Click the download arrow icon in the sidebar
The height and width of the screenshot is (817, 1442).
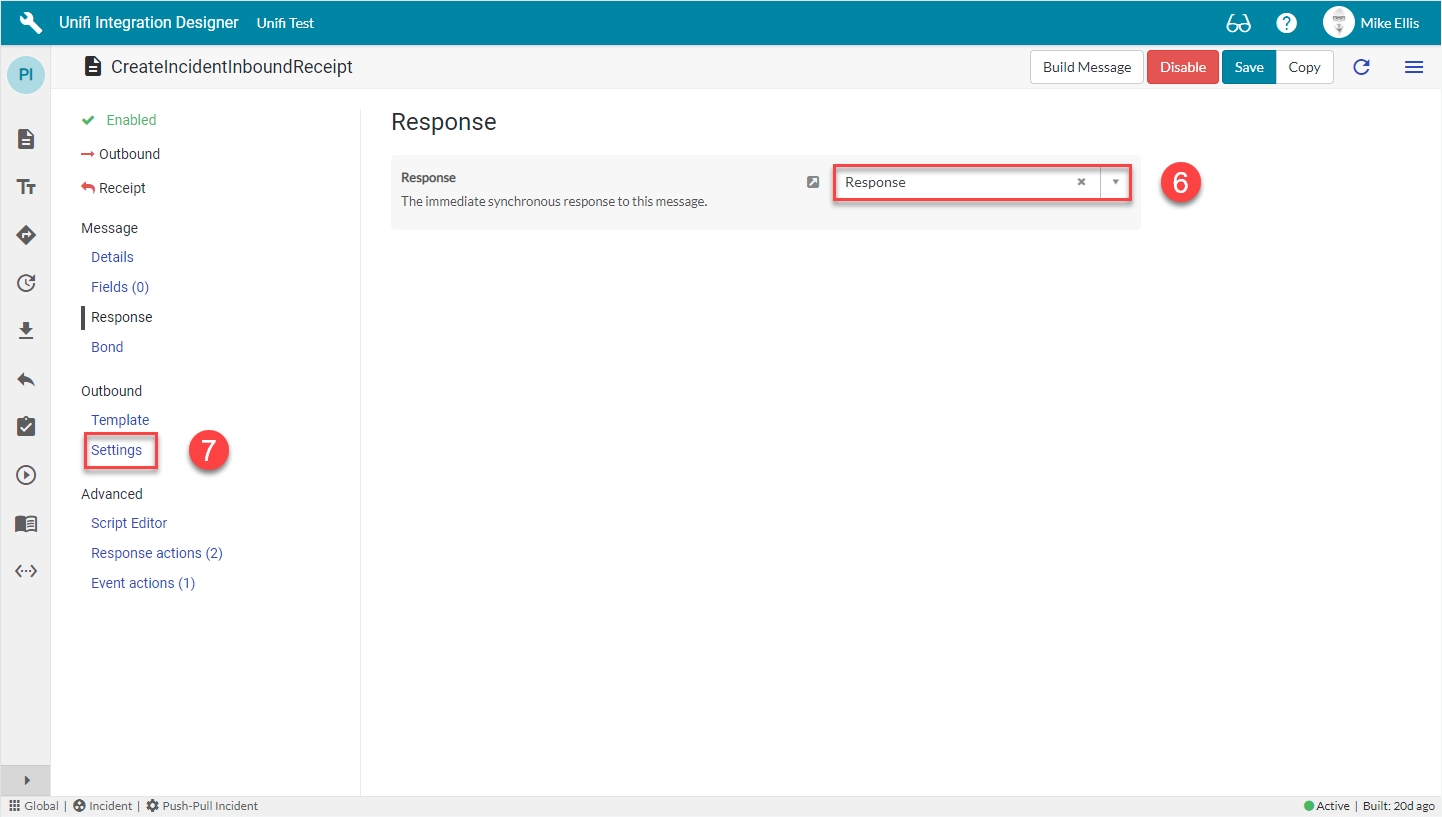26,331
